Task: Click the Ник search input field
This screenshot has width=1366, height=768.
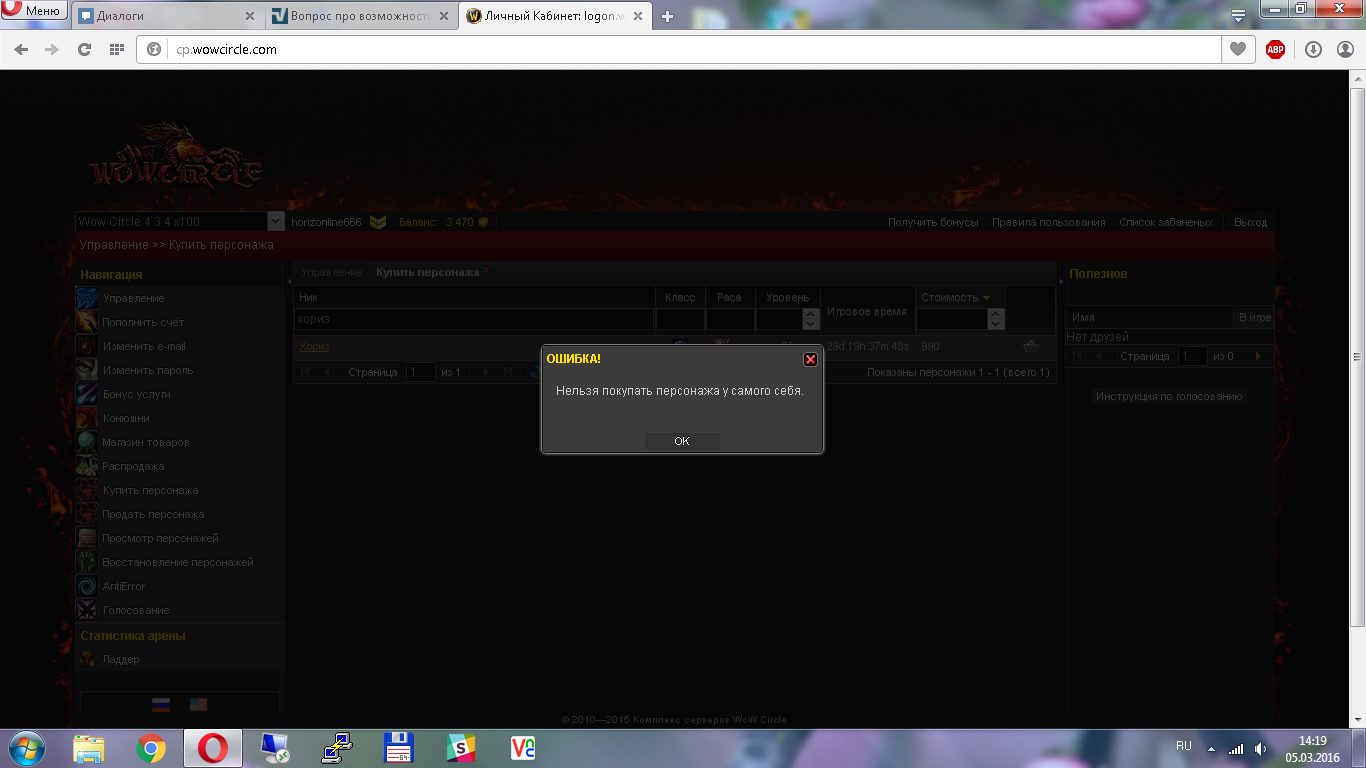Action: 474,319
